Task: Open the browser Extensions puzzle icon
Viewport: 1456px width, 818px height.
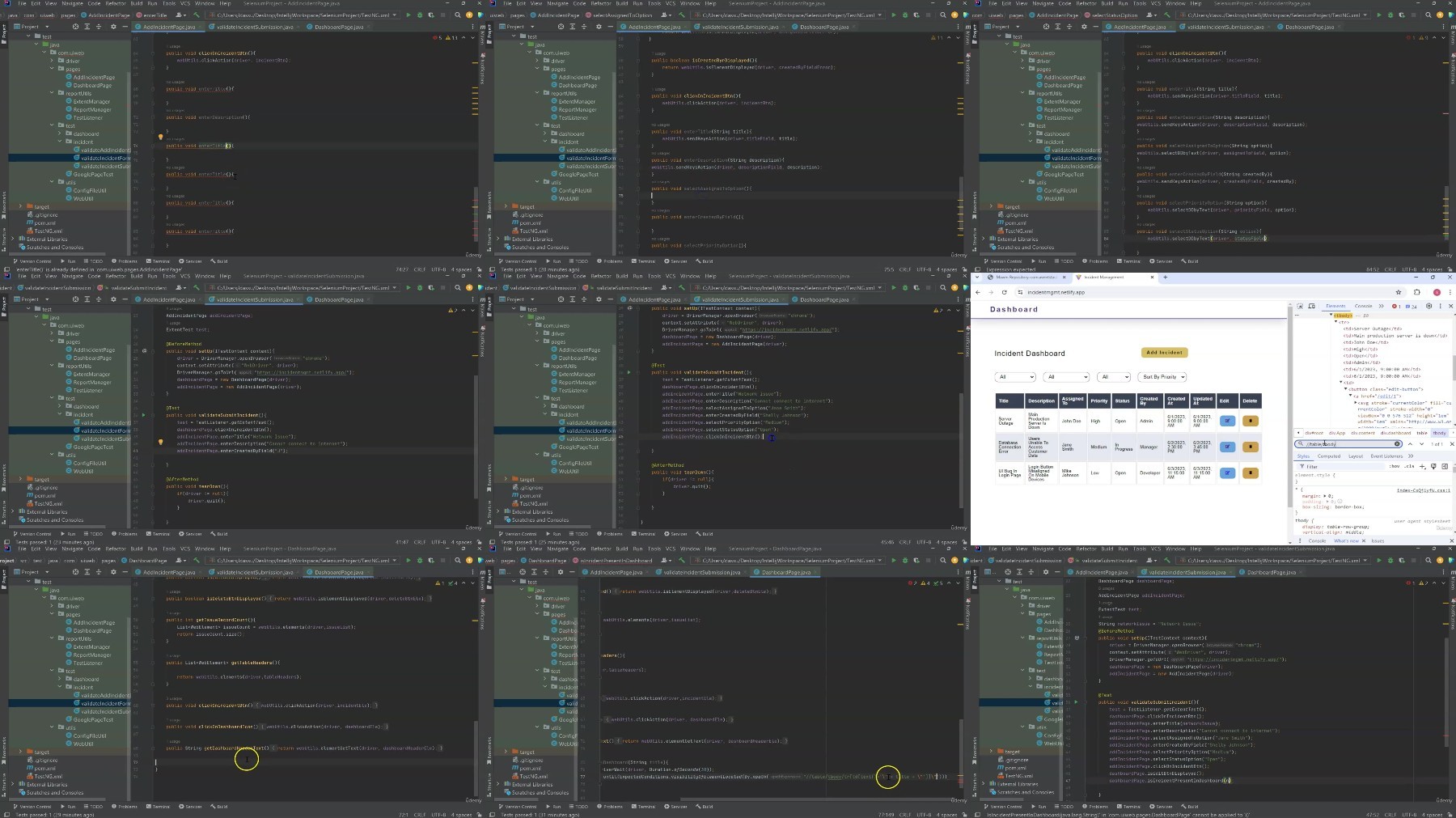Action: coord(1417,292)
